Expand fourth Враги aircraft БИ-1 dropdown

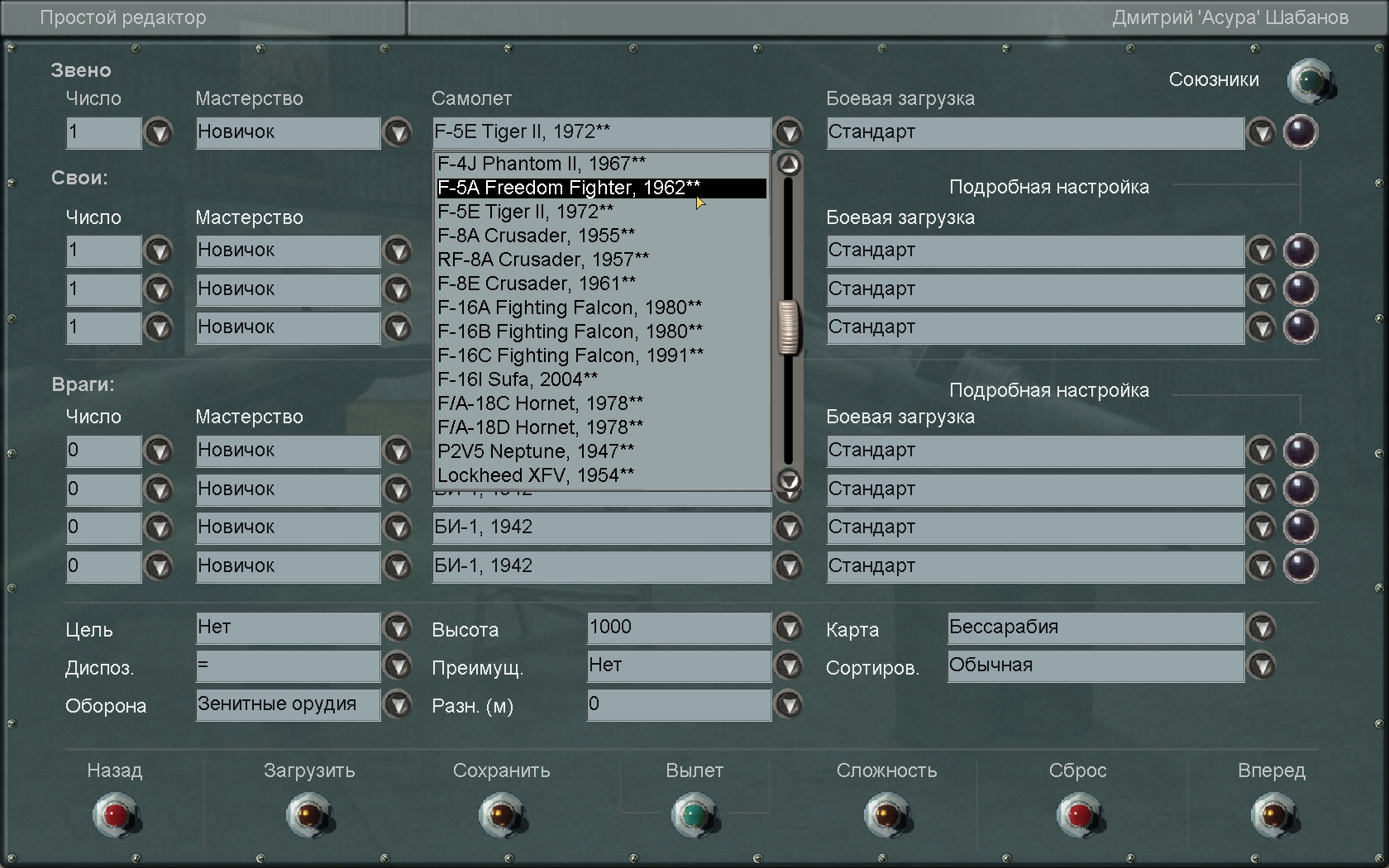[789, 566]
